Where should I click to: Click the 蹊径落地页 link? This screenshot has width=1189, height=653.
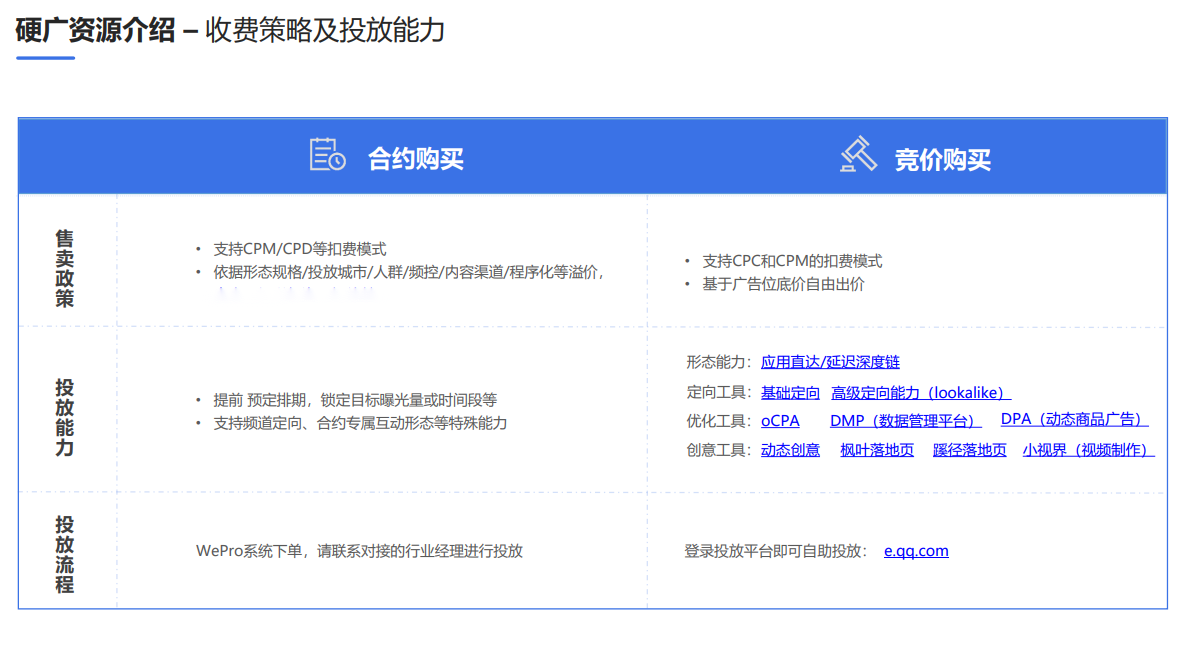(x=969, y=450)
